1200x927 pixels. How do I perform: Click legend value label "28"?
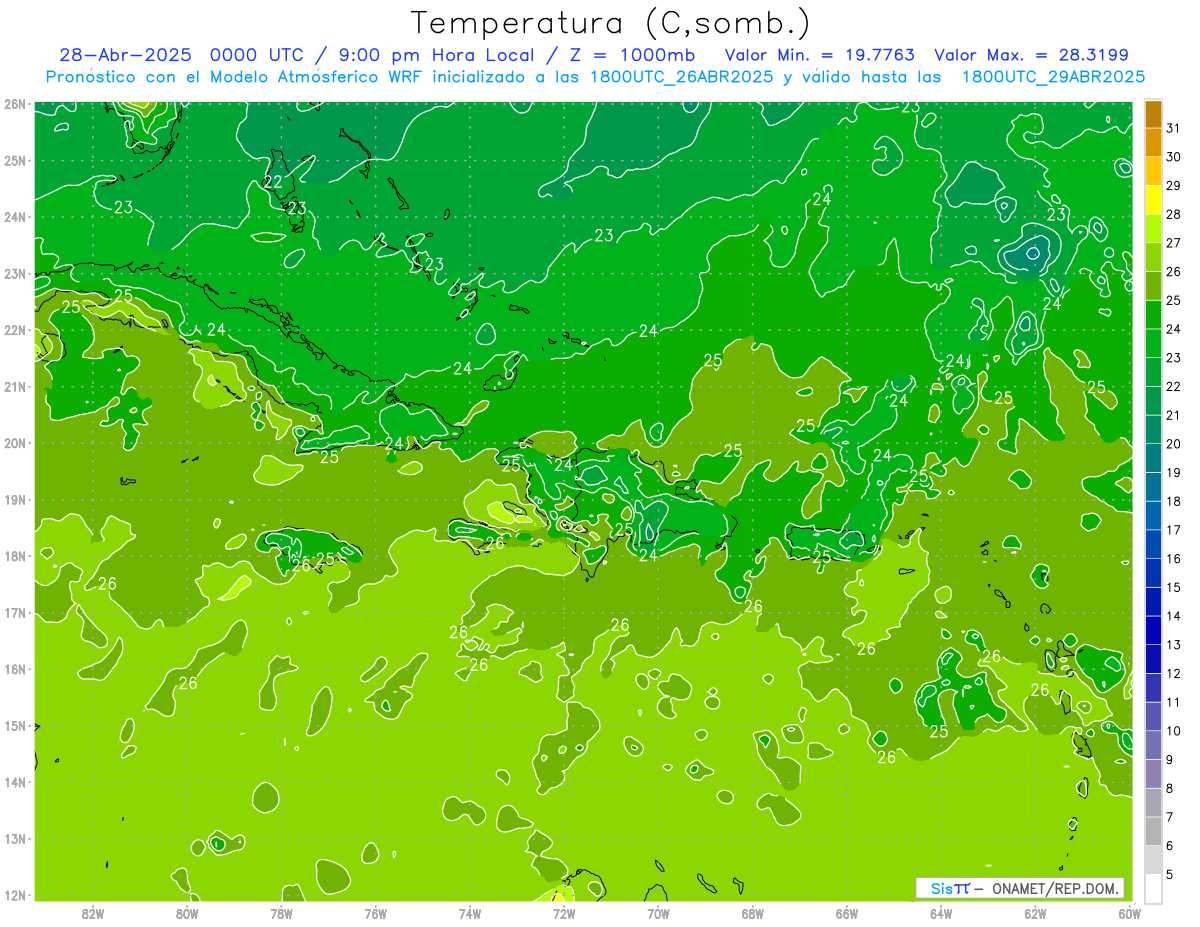(1174, 214)
